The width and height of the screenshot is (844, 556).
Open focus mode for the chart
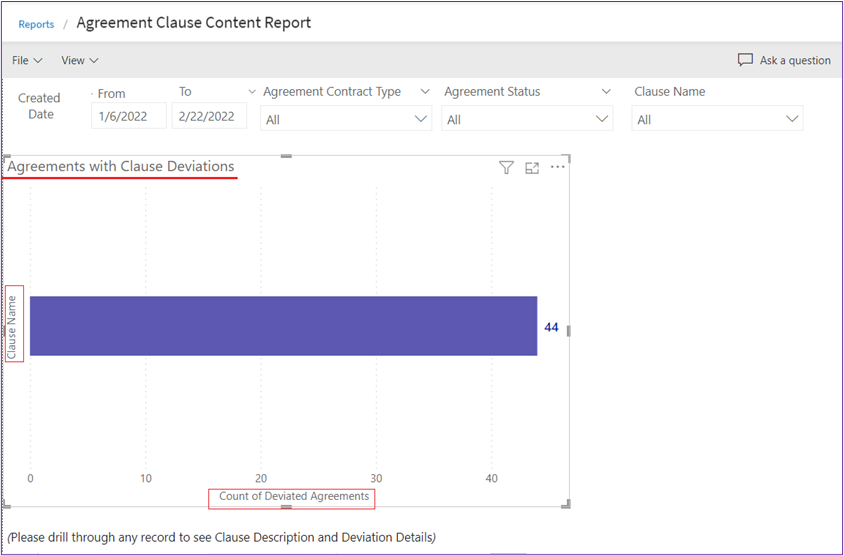(x=532, y=168)
